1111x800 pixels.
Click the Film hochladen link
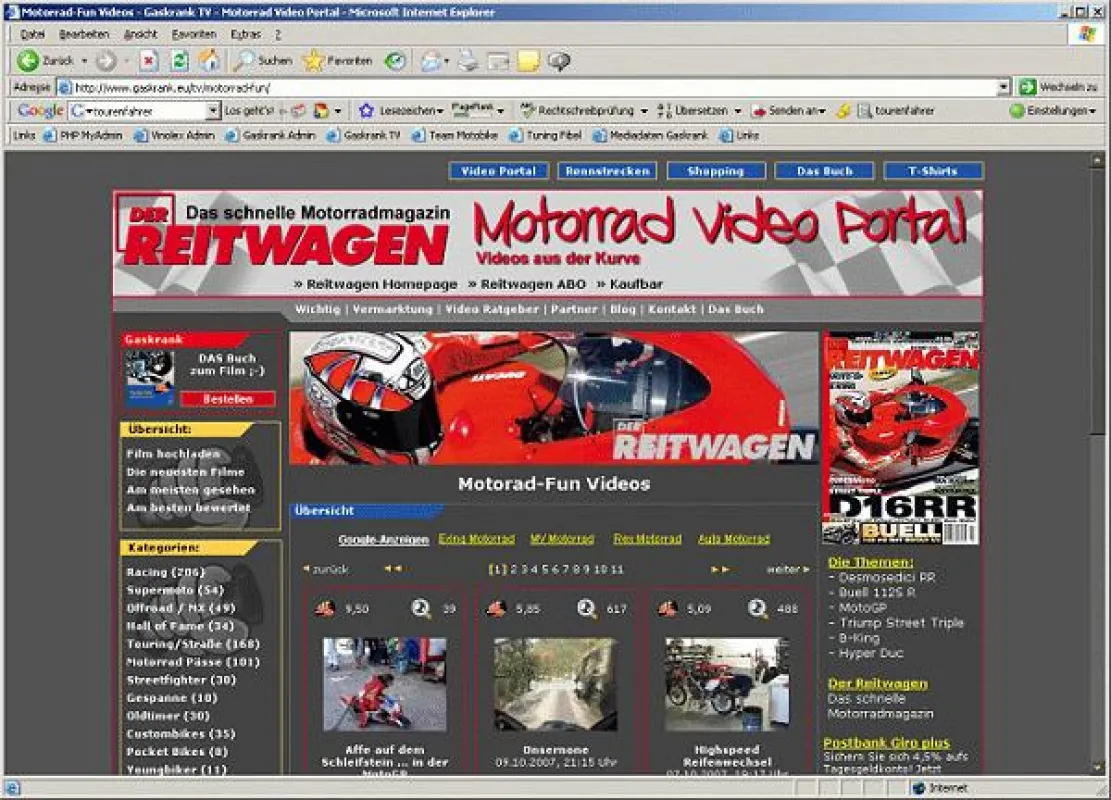[173, 453]
